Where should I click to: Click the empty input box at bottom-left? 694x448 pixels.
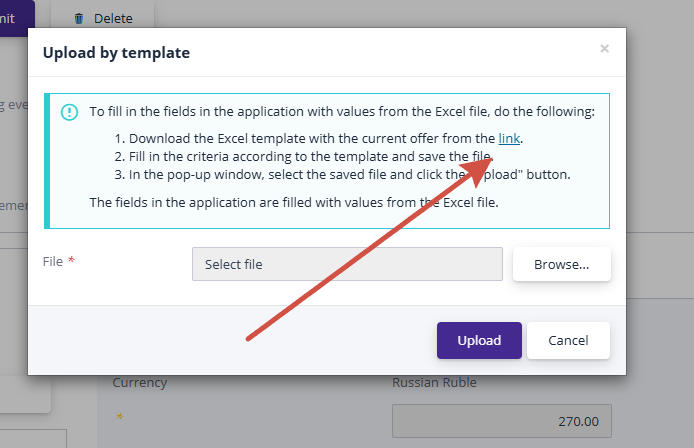coord(33,438)
